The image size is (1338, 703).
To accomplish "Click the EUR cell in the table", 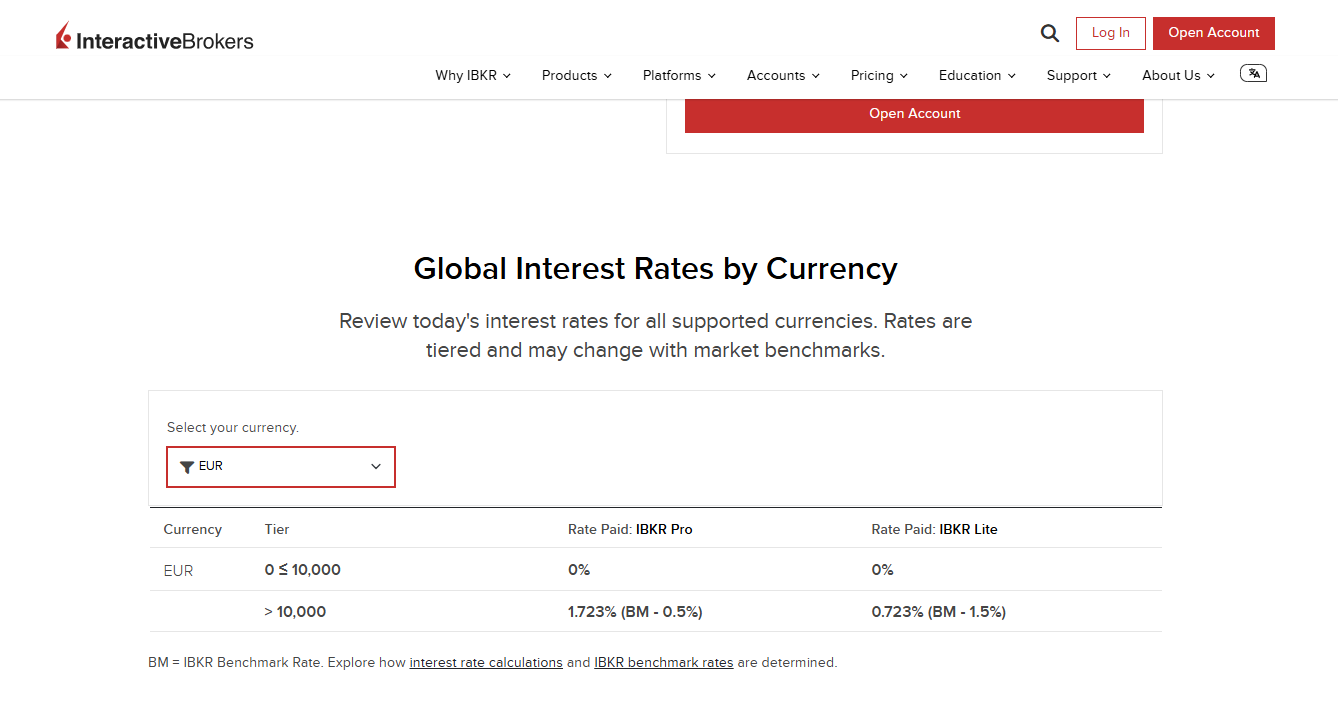I will click(179, 571).
